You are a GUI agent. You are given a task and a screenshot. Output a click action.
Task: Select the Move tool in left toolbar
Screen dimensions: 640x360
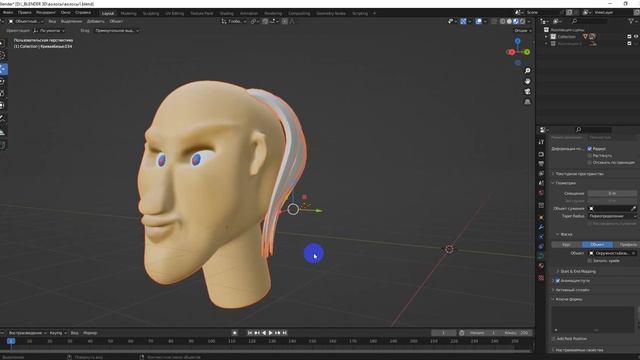coord(3,69)
